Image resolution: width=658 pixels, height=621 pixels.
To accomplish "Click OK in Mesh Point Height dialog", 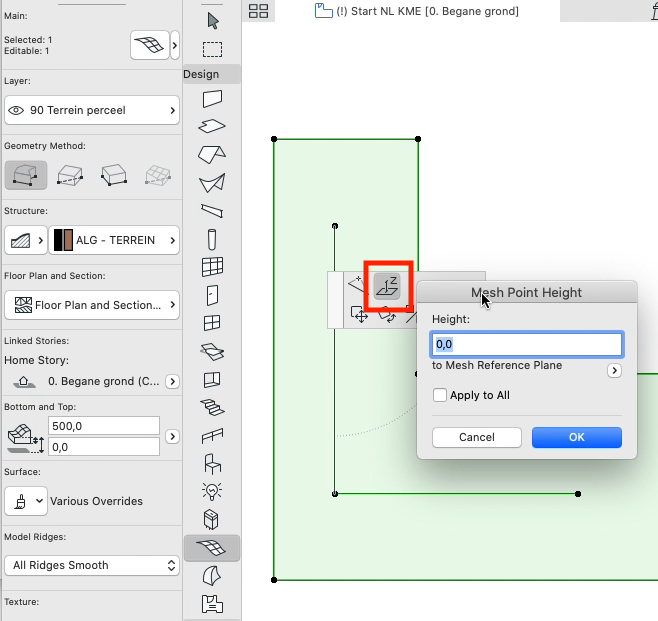I will click(x=577, y=437).
